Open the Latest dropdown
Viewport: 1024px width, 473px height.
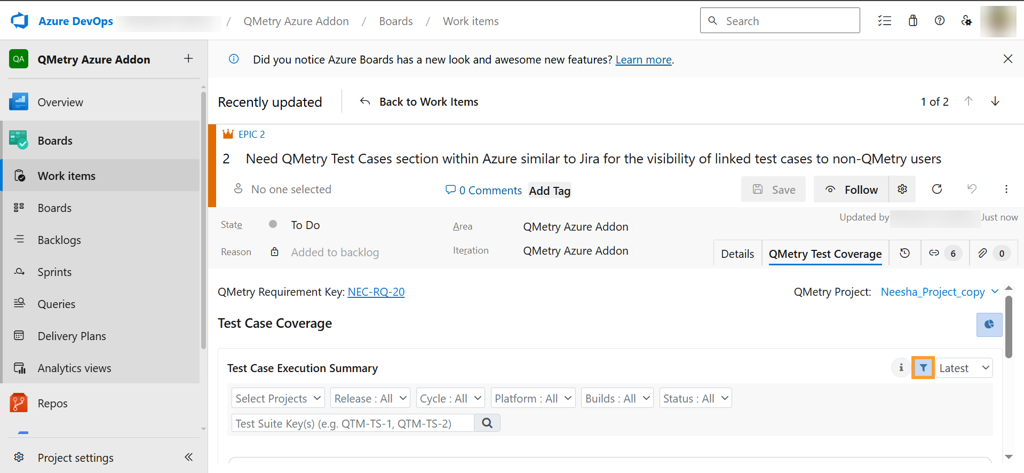point(963,368)
